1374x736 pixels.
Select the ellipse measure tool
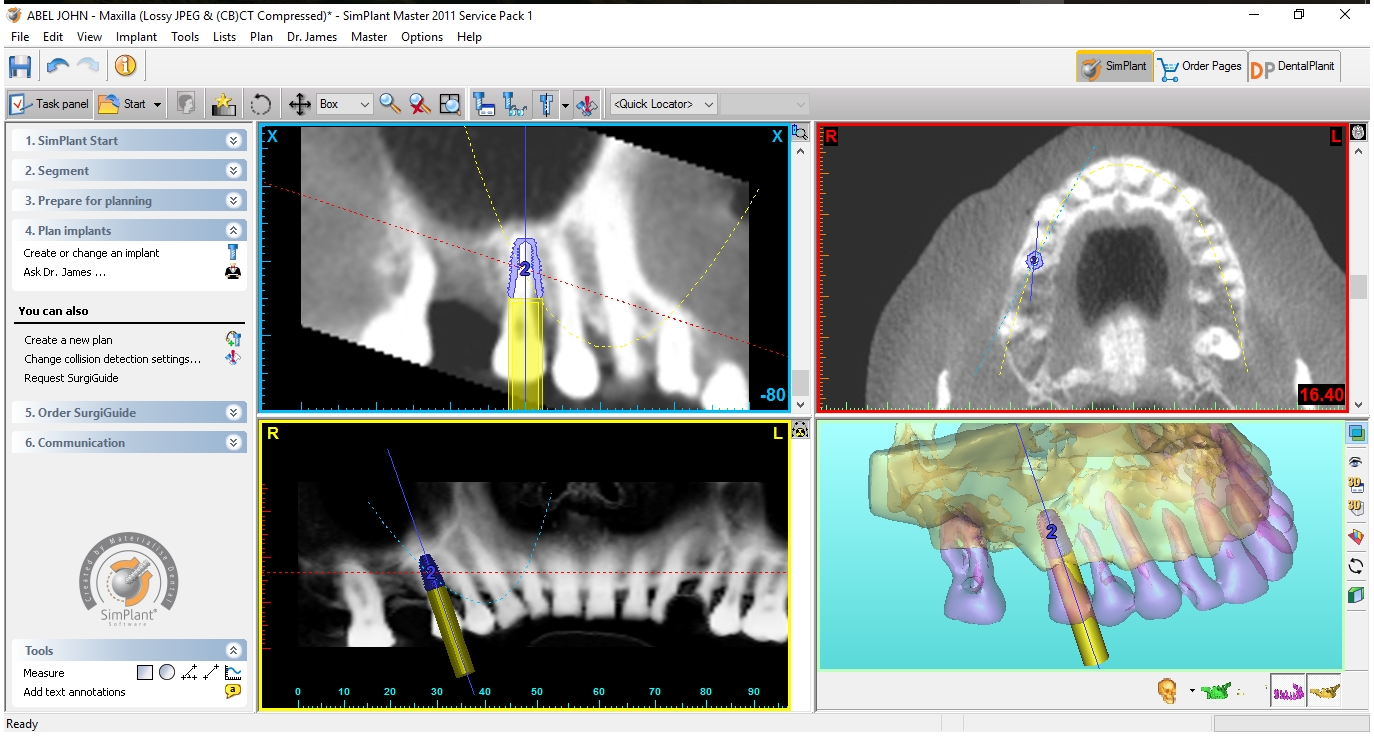point(167,673)
